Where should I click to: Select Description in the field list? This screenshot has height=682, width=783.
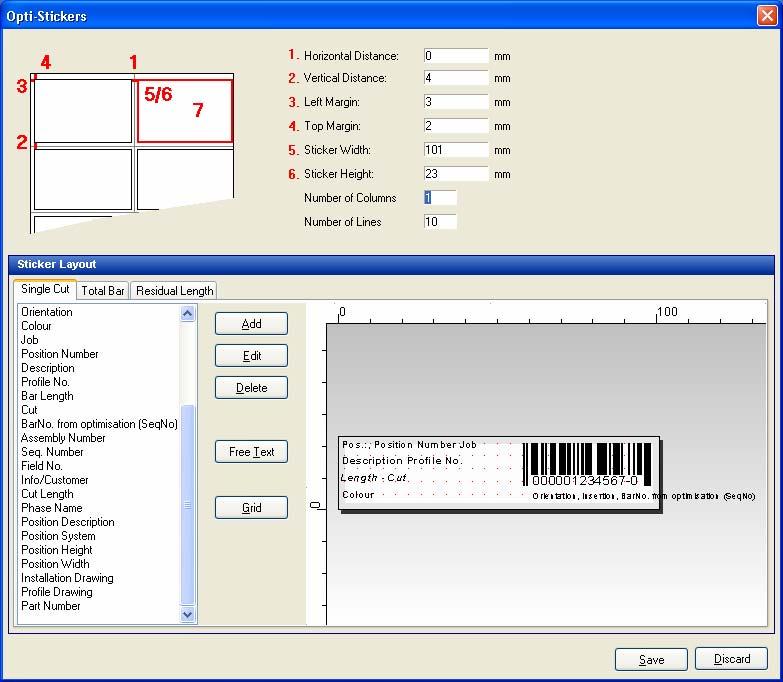pos(47,368)
